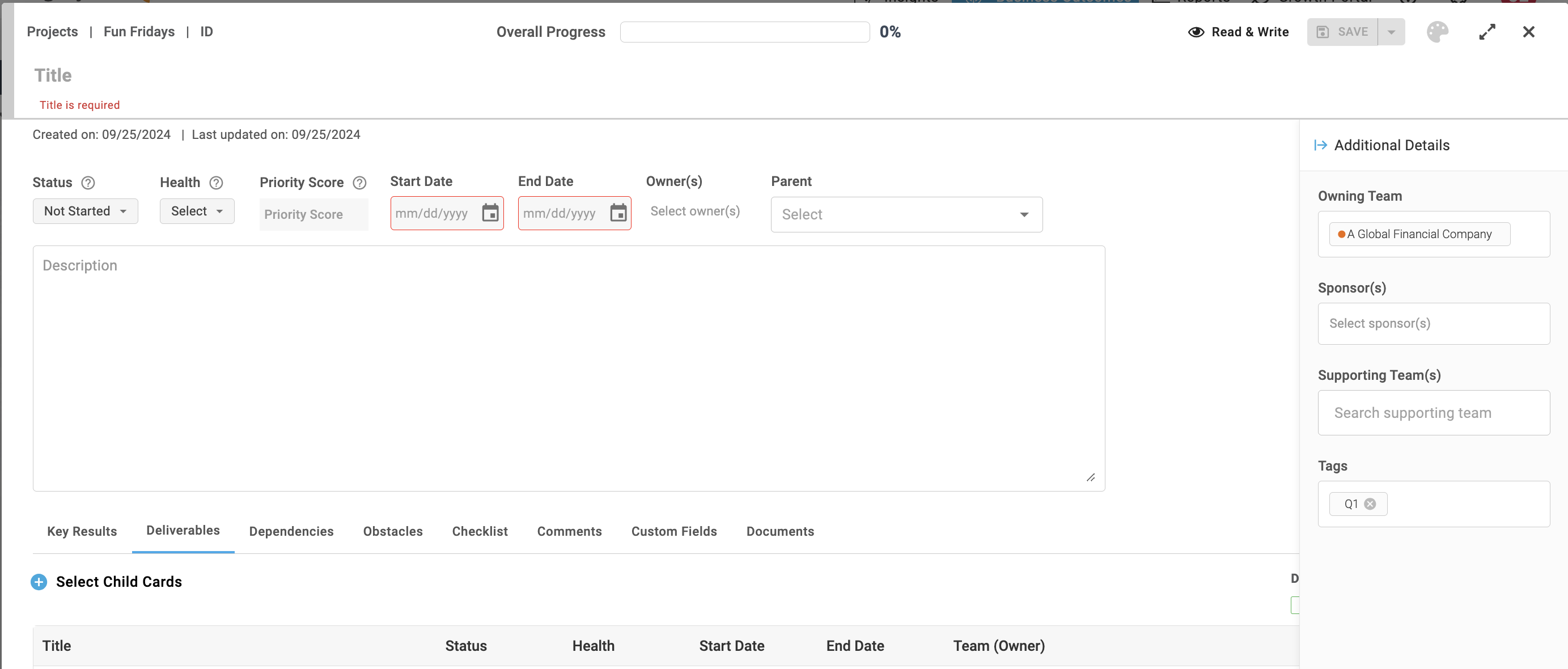Open the color palette theme icon
This screenshot has height=669, width=1568.
1437,32
